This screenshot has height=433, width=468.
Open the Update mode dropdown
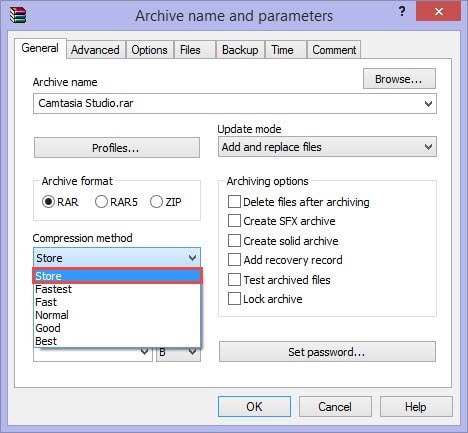[x=327, y=147]
